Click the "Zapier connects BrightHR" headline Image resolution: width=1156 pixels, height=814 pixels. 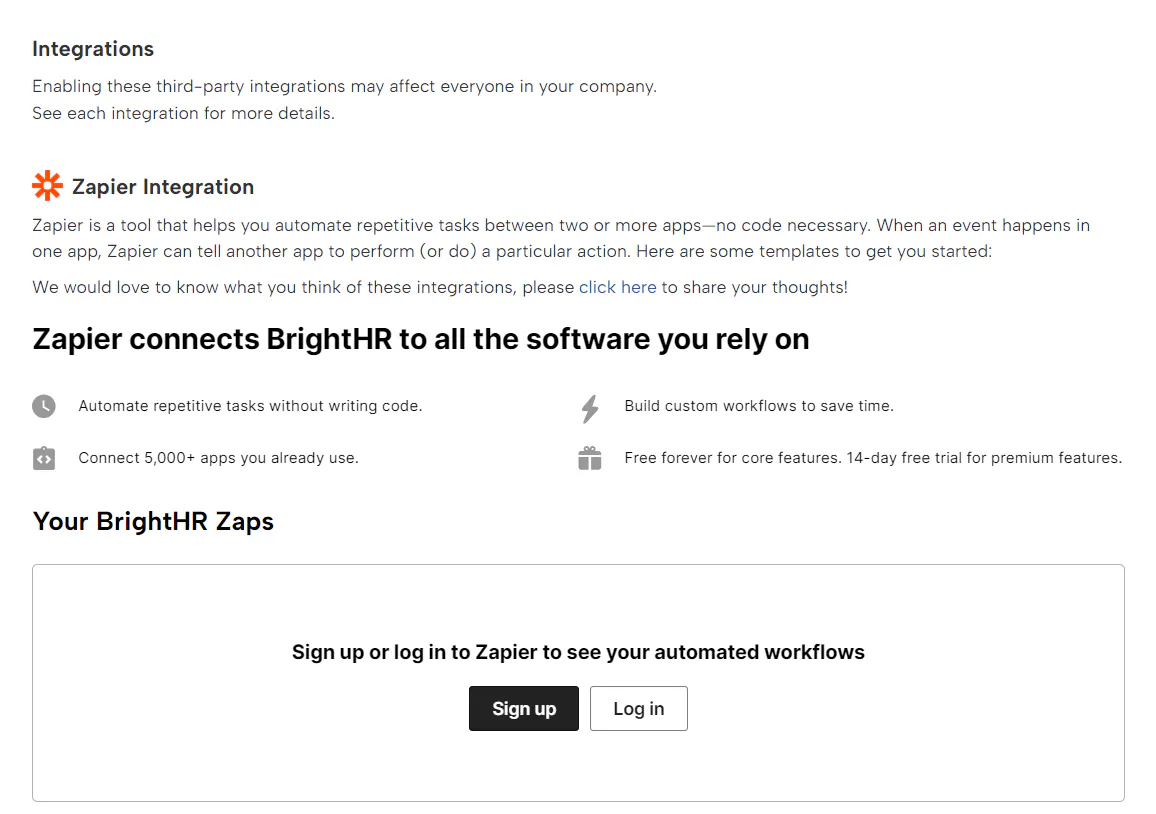point(420,339)
